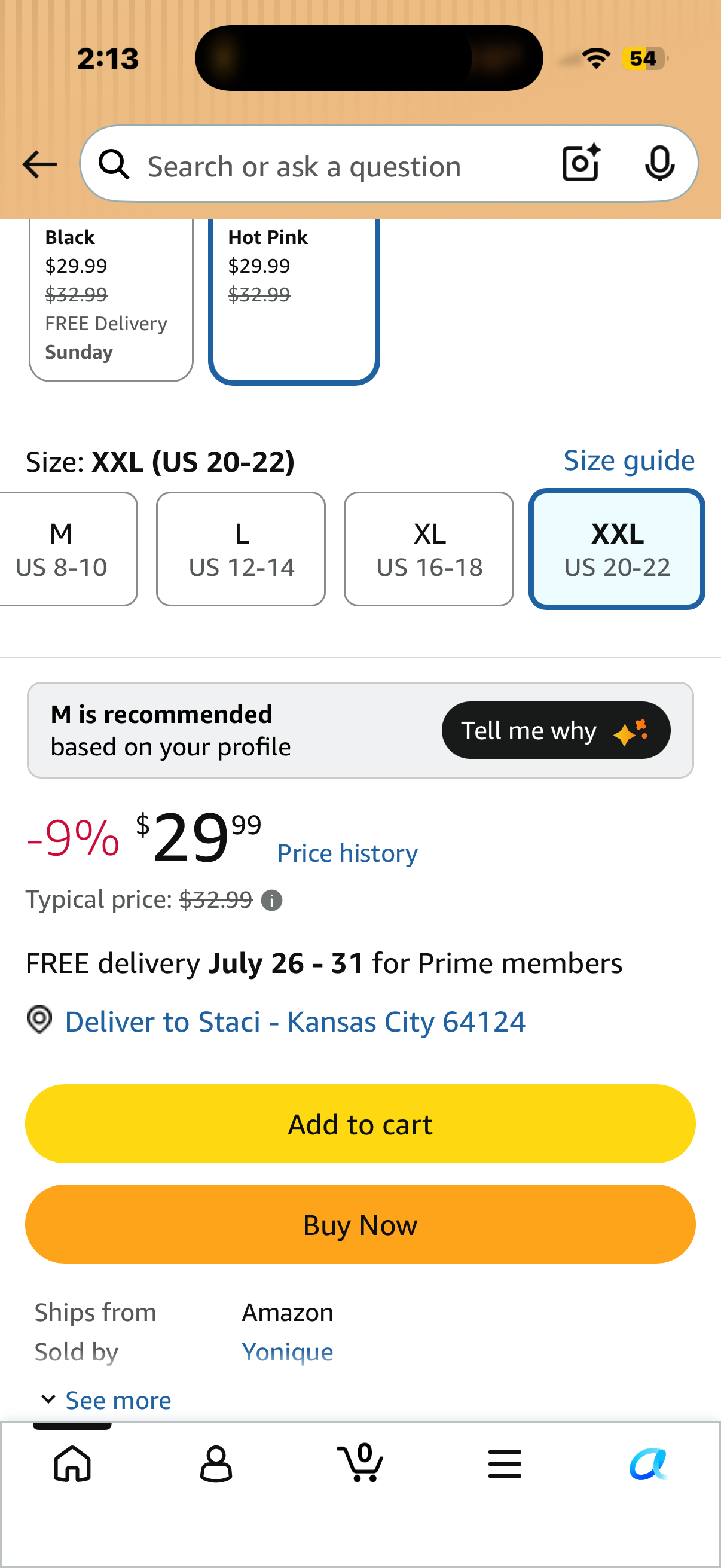Click the Buy Now button
The width and height of the screenshot is (721, 1568).
360,1224
